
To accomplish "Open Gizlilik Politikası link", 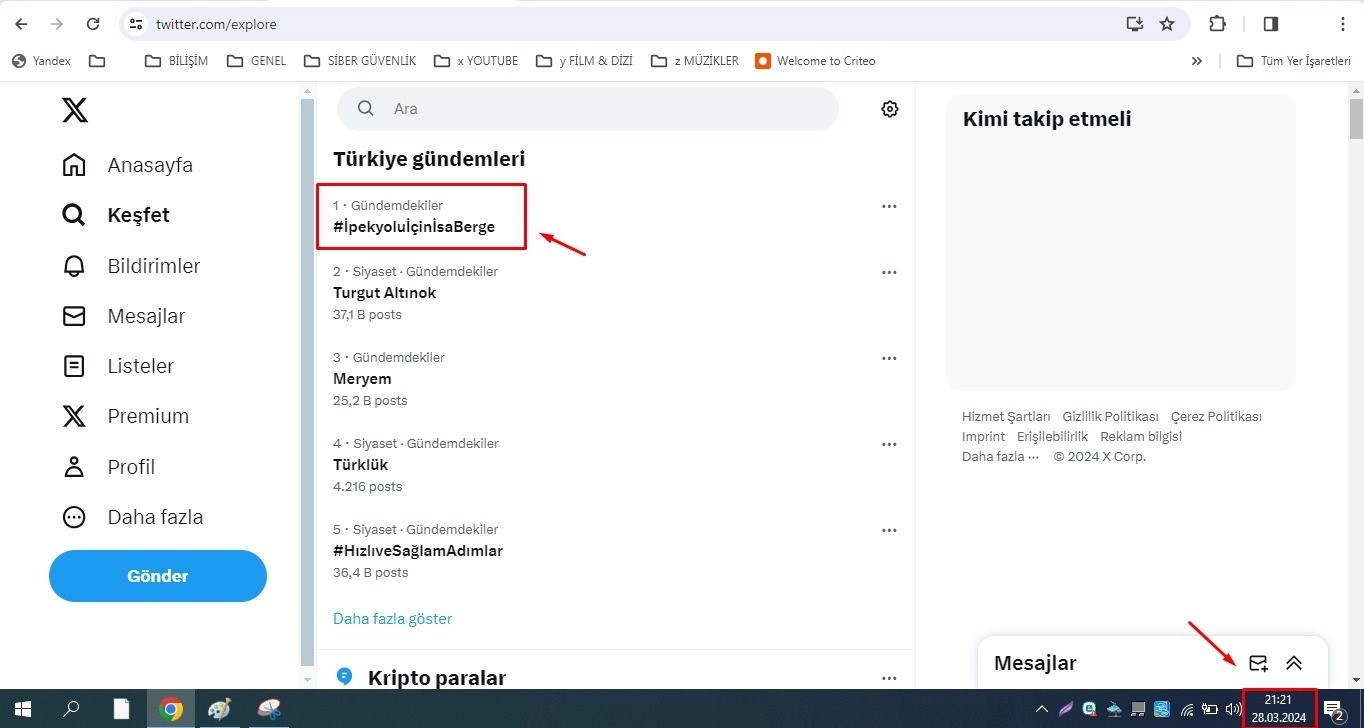I will pos(1110,416).
